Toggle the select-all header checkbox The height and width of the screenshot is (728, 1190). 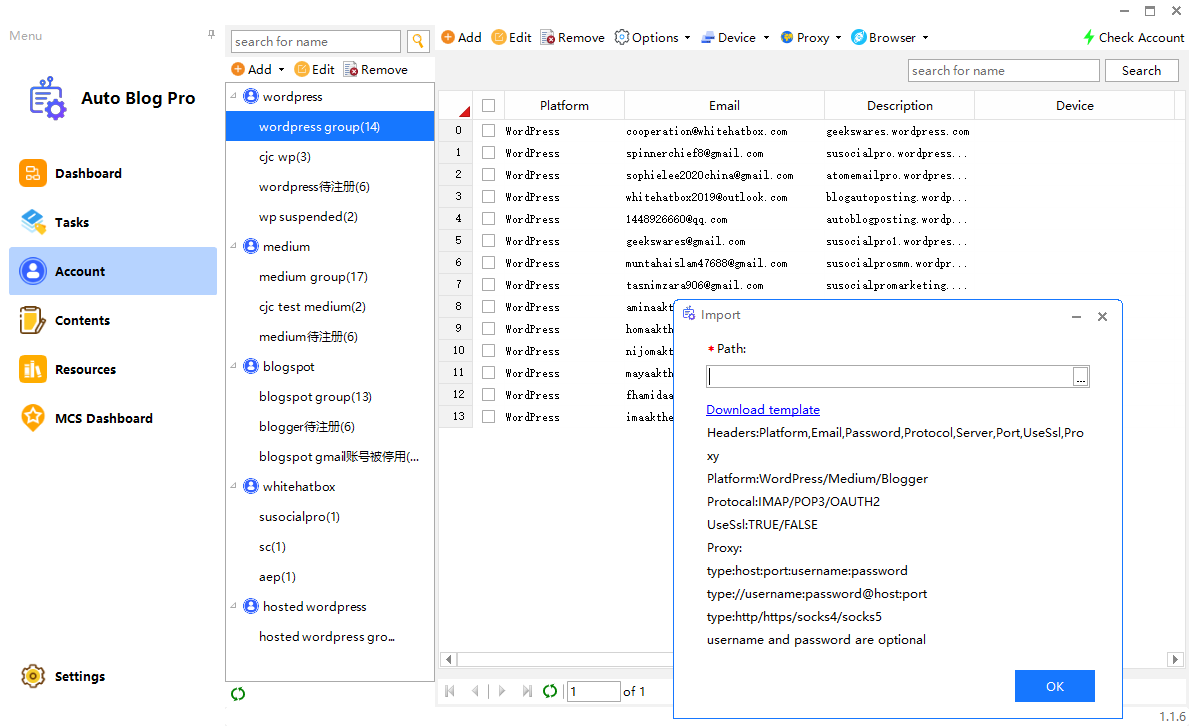click(489, 106)
